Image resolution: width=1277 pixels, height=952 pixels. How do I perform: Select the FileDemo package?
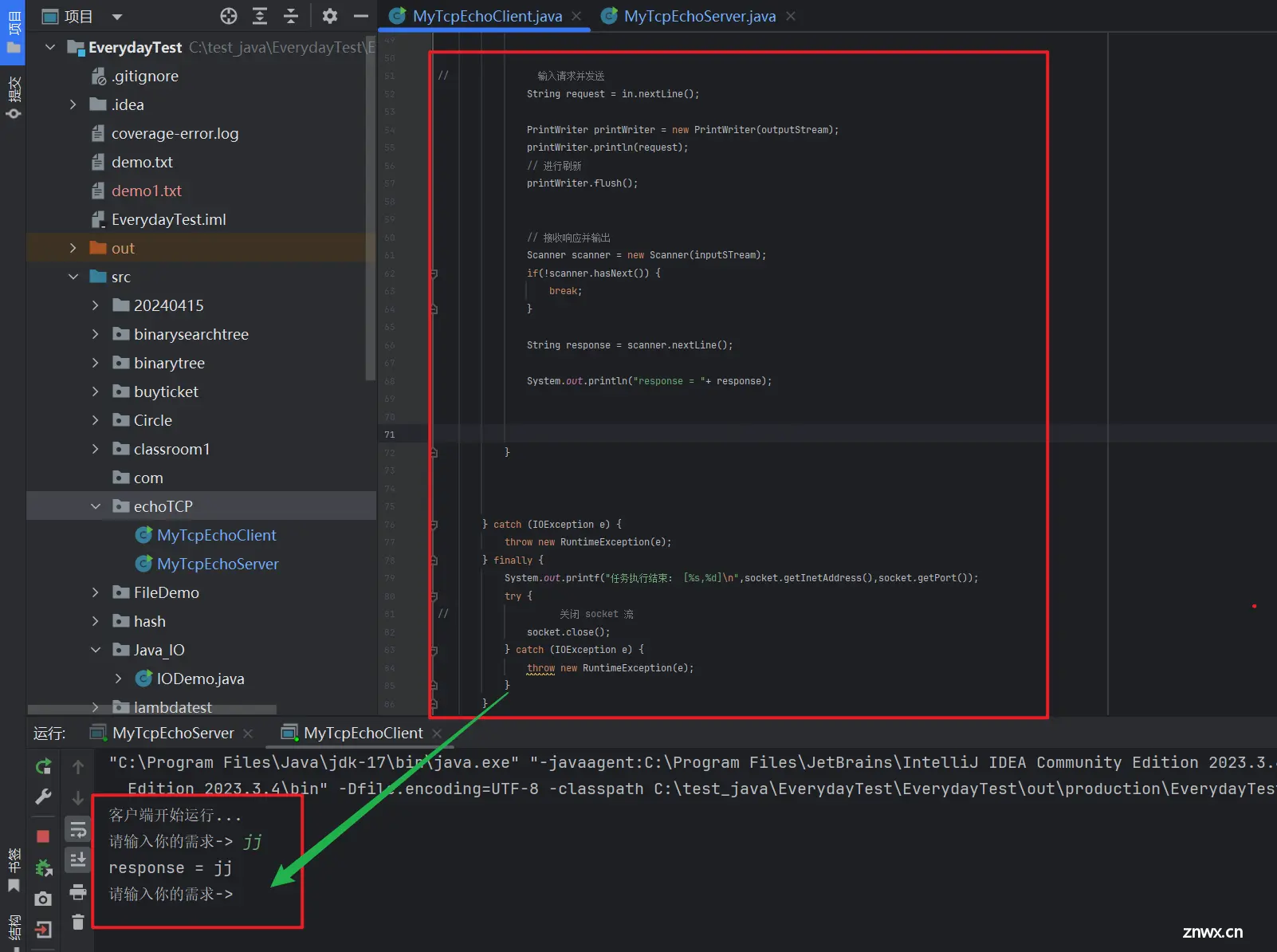167,592
